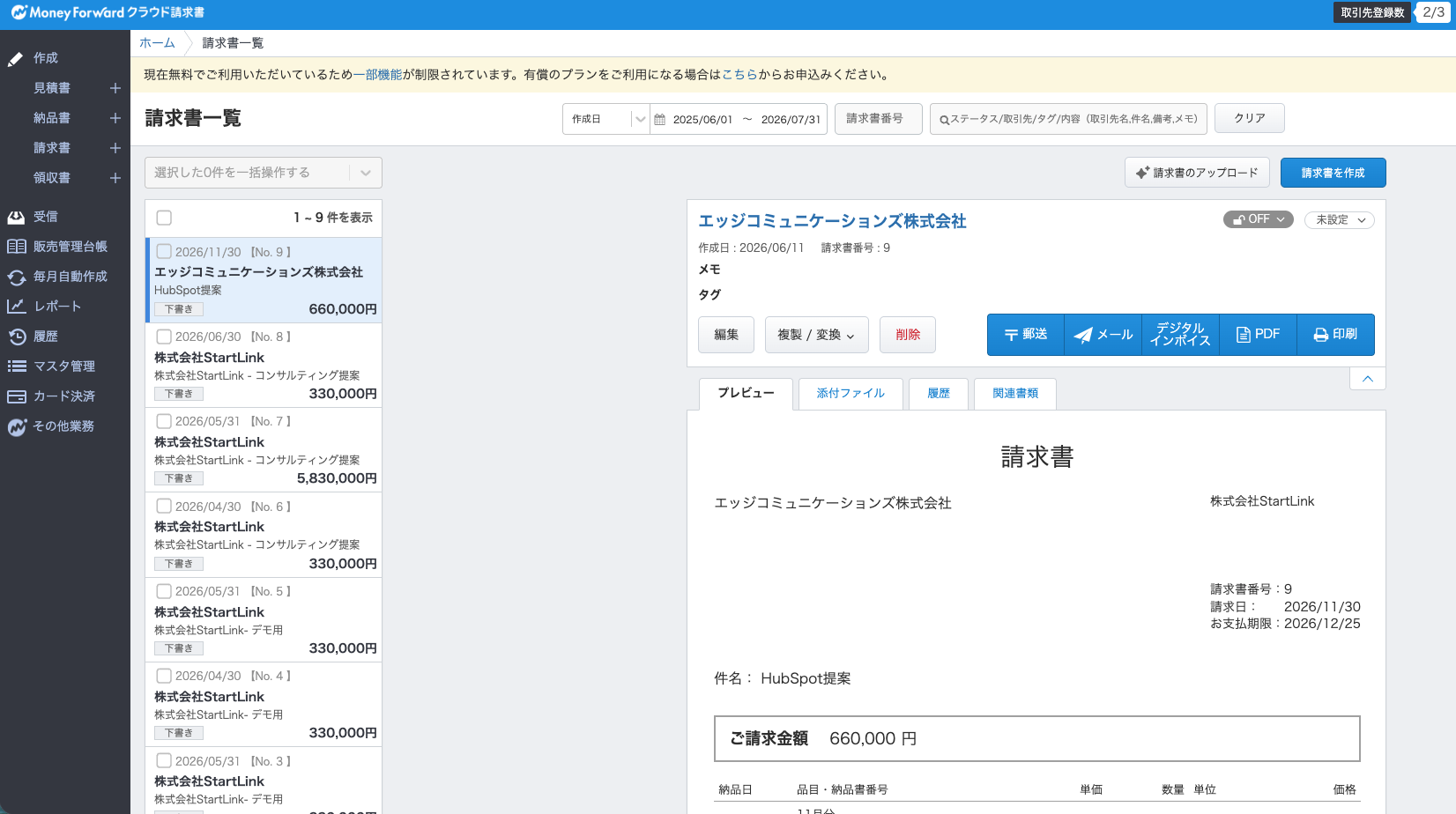Click the pencil icon beside 作成
Image resolution: width=1456 pixels, height=814 pixels.
click(15, 59)
